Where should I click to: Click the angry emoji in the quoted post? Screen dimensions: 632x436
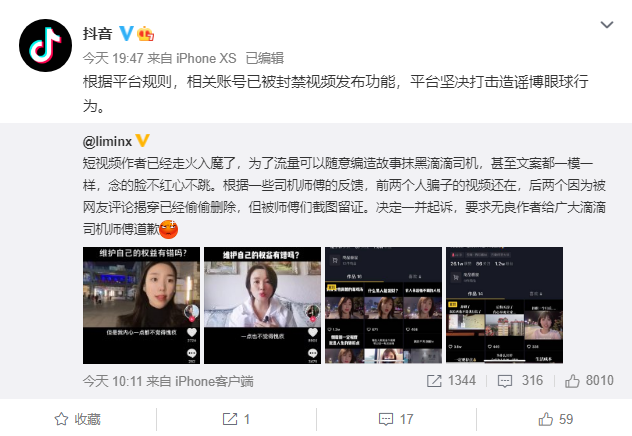coord(168,229)
